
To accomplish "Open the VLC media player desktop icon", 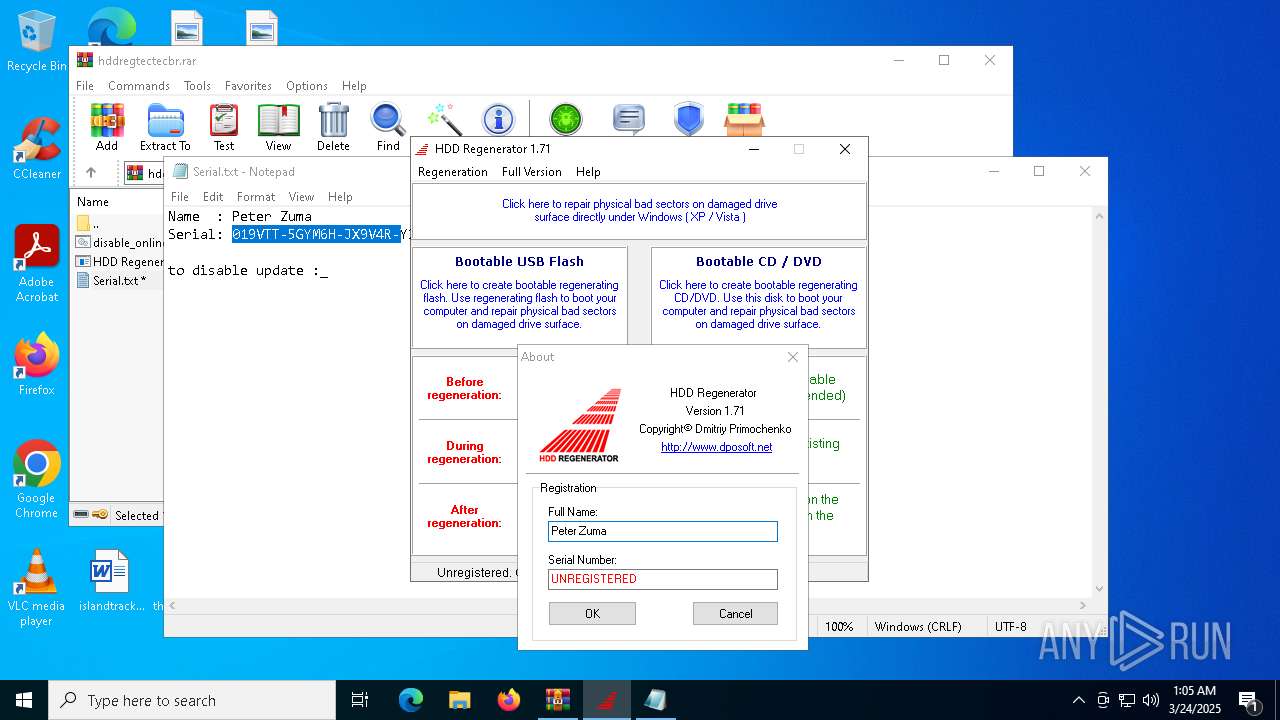I will pyautogui.click(x=36, y=588).
